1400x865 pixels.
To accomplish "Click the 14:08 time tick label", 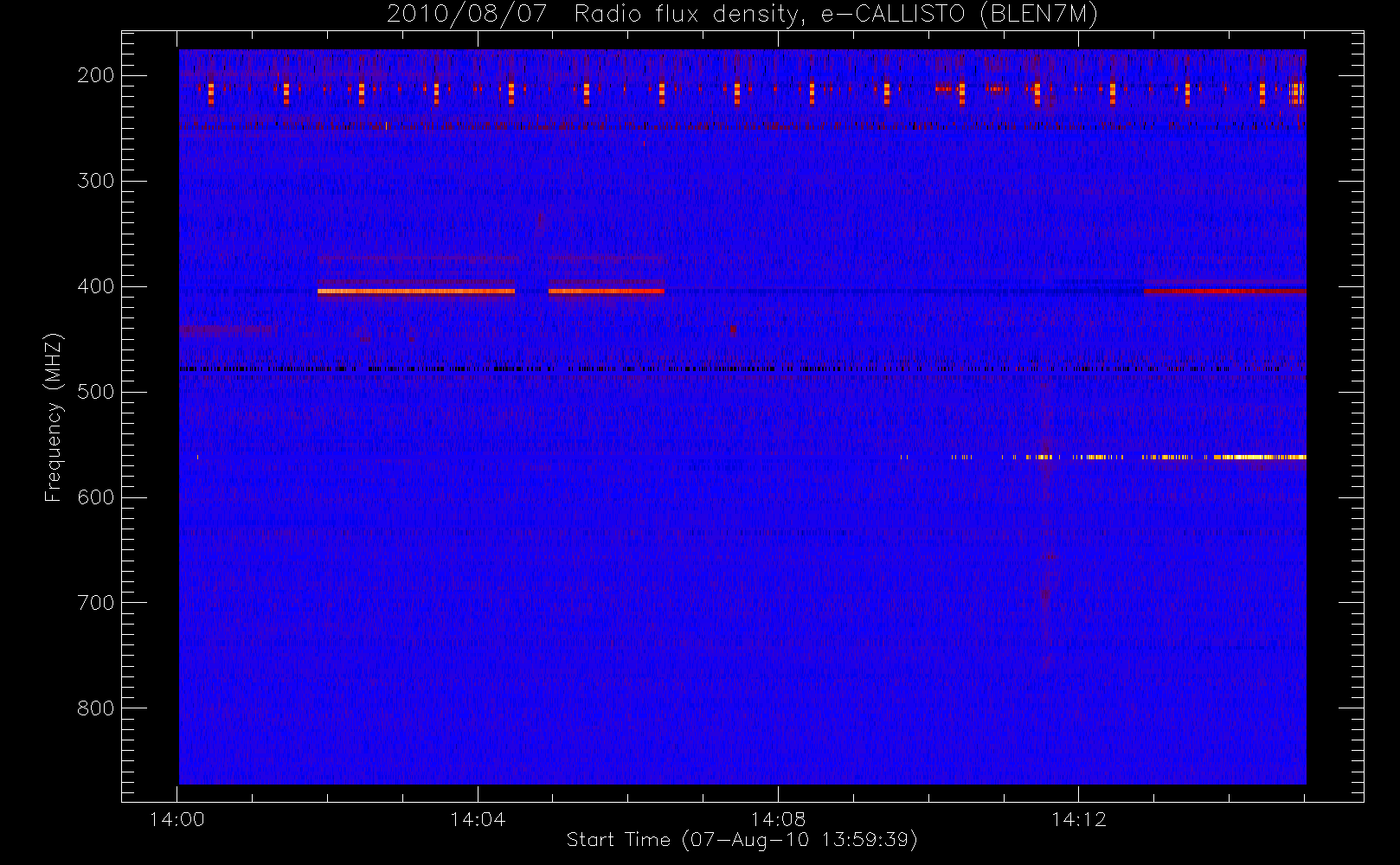I will [x=778, y=819].
